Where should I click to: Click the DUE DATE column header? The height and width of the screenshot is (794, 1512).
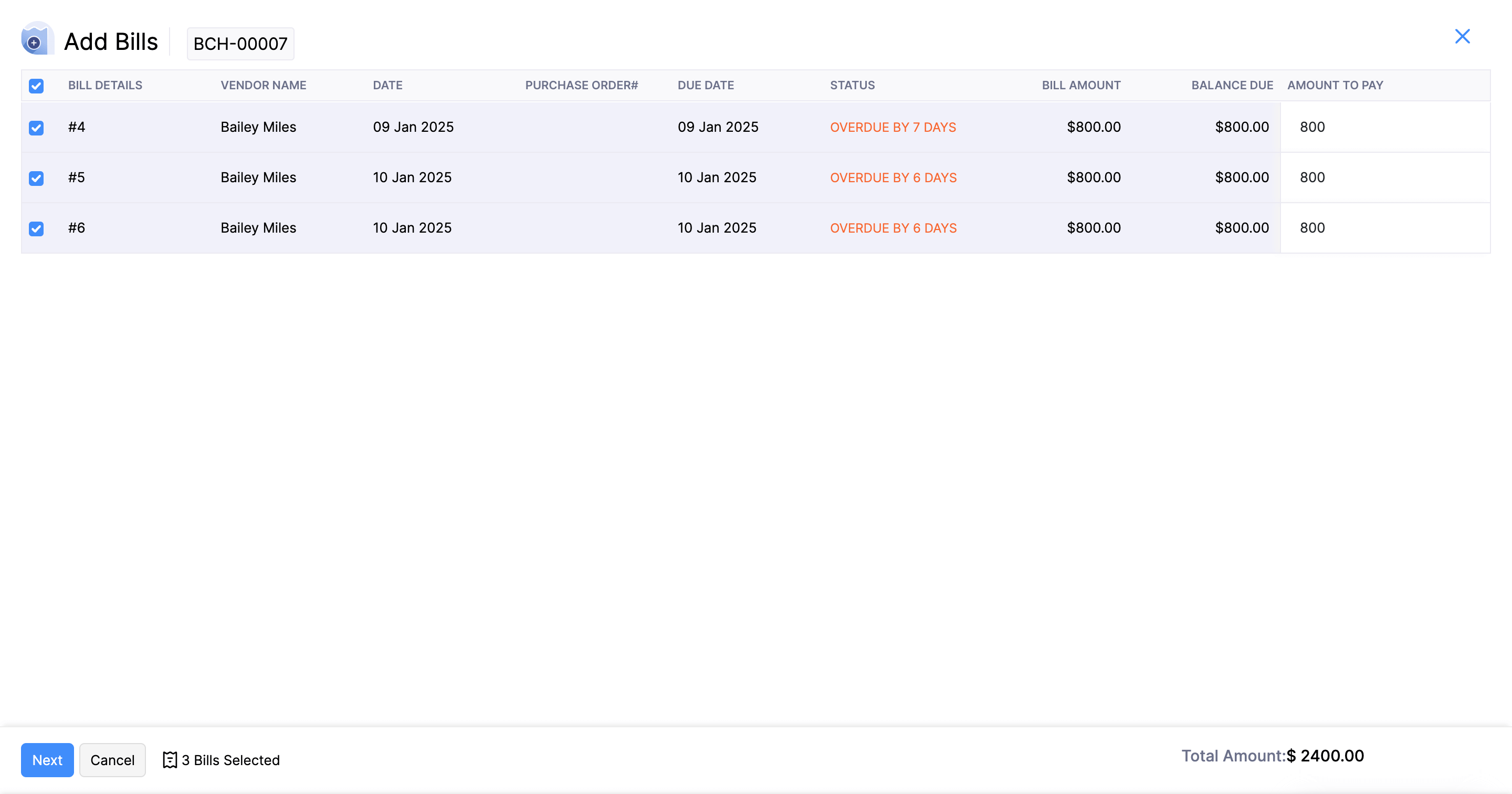coord(706,85)
